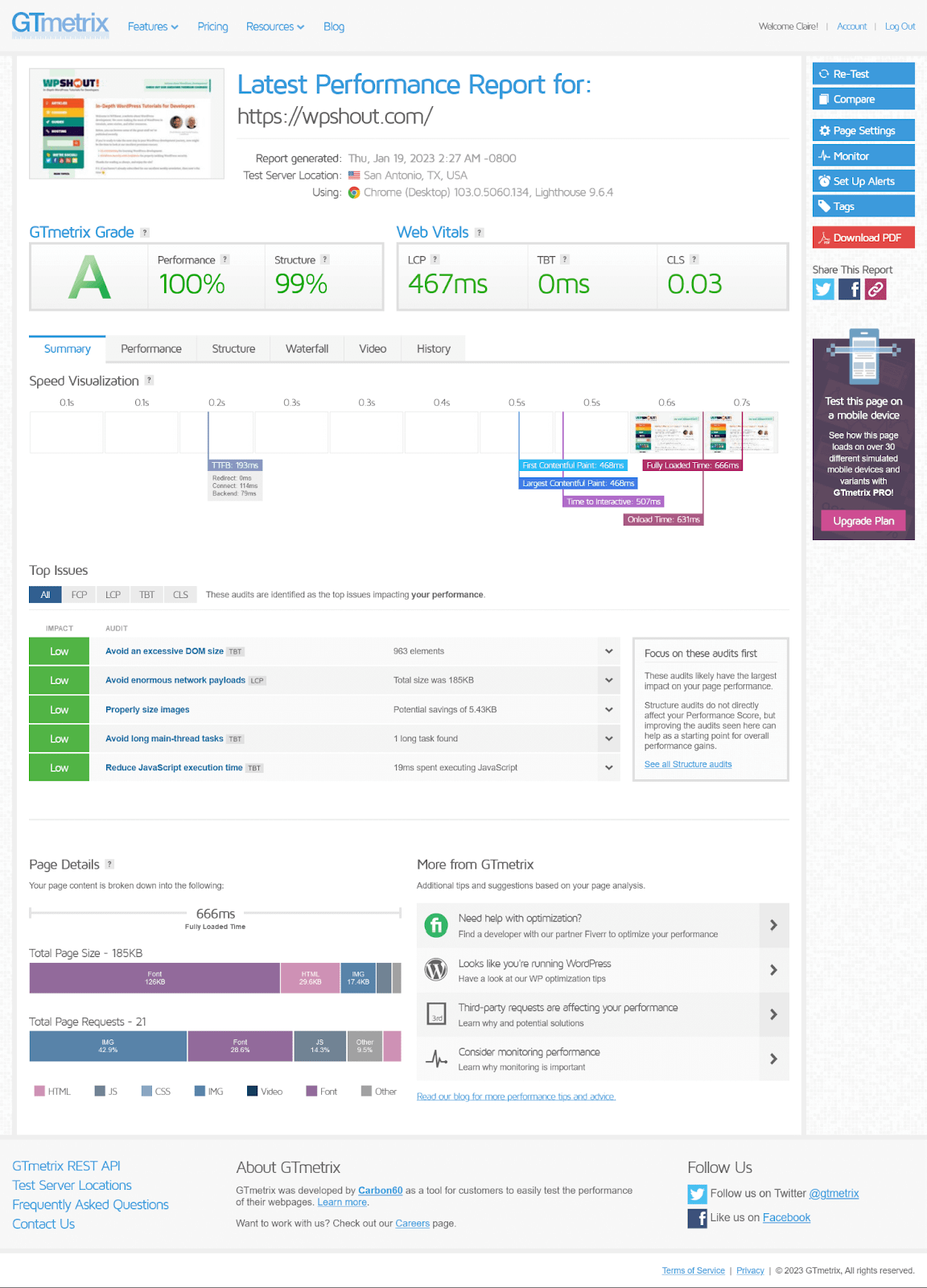Filter top issues by TBT
Viewport: 927px width, 1288px height.
point(146,595)
